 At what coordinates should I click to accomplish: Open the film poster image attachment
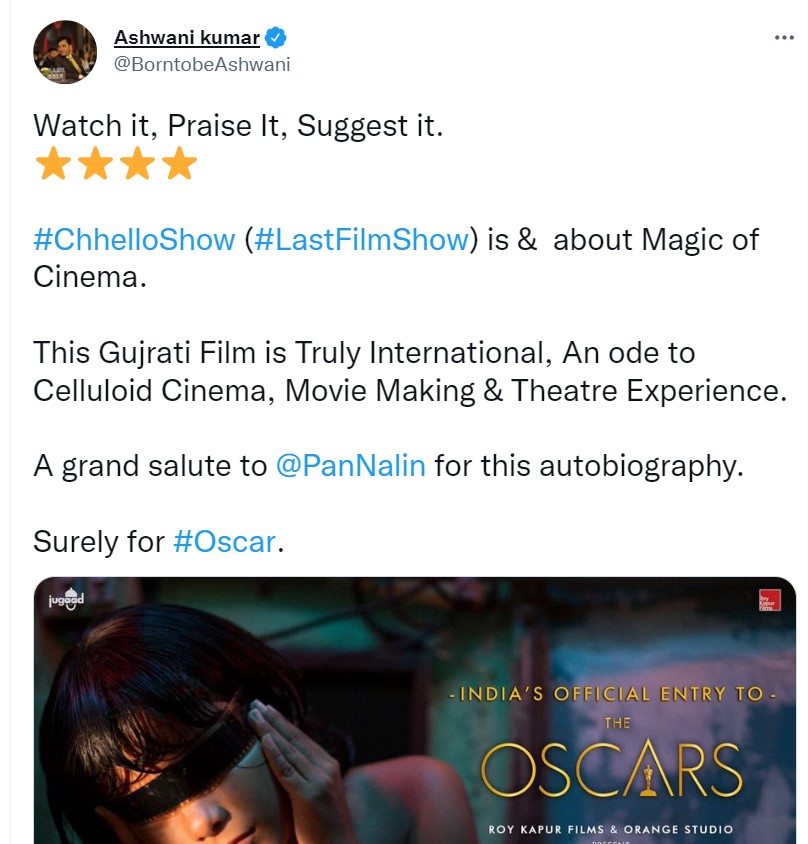[414, 711]
